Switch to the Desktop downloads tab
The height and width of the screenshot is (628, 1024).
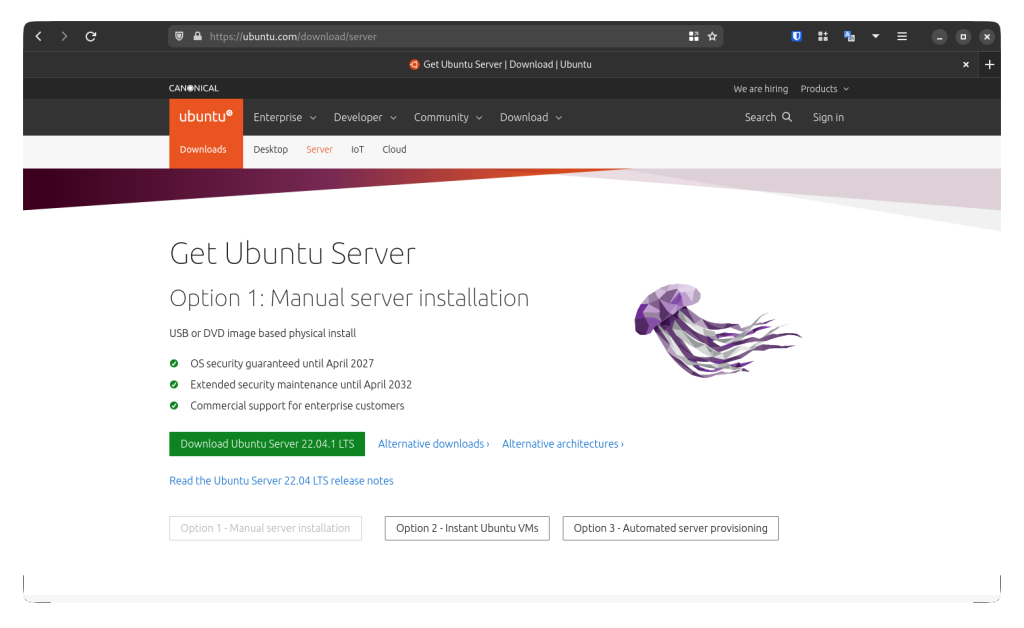pos(270,149)
